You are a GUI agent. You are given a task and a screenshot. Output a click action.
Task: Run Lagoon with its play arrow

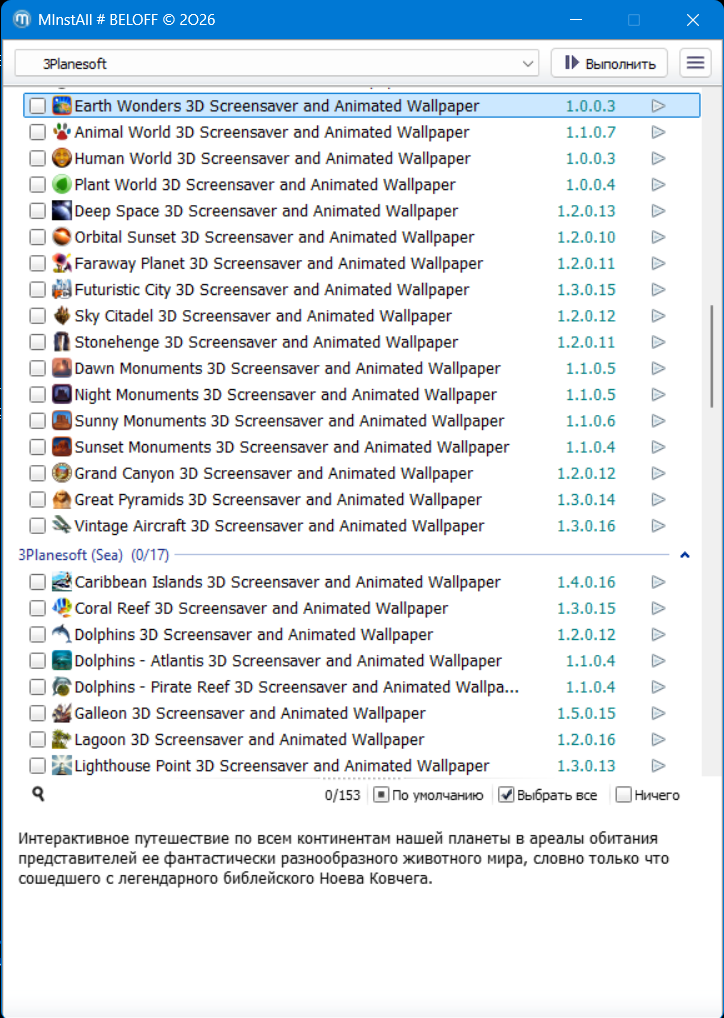[x=658, y=739]
